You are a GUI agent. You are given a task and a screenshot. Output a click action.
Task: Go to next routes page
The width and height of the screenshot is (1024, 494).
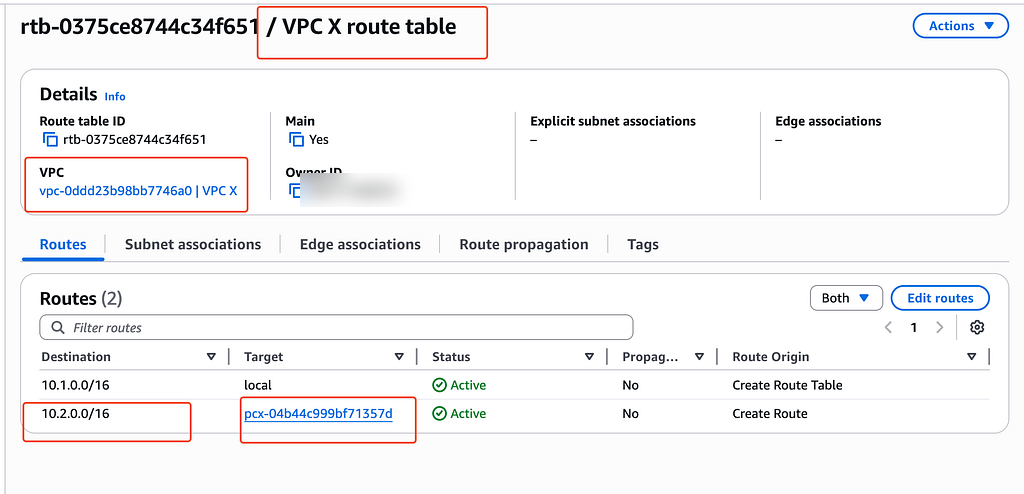point(939,327)
